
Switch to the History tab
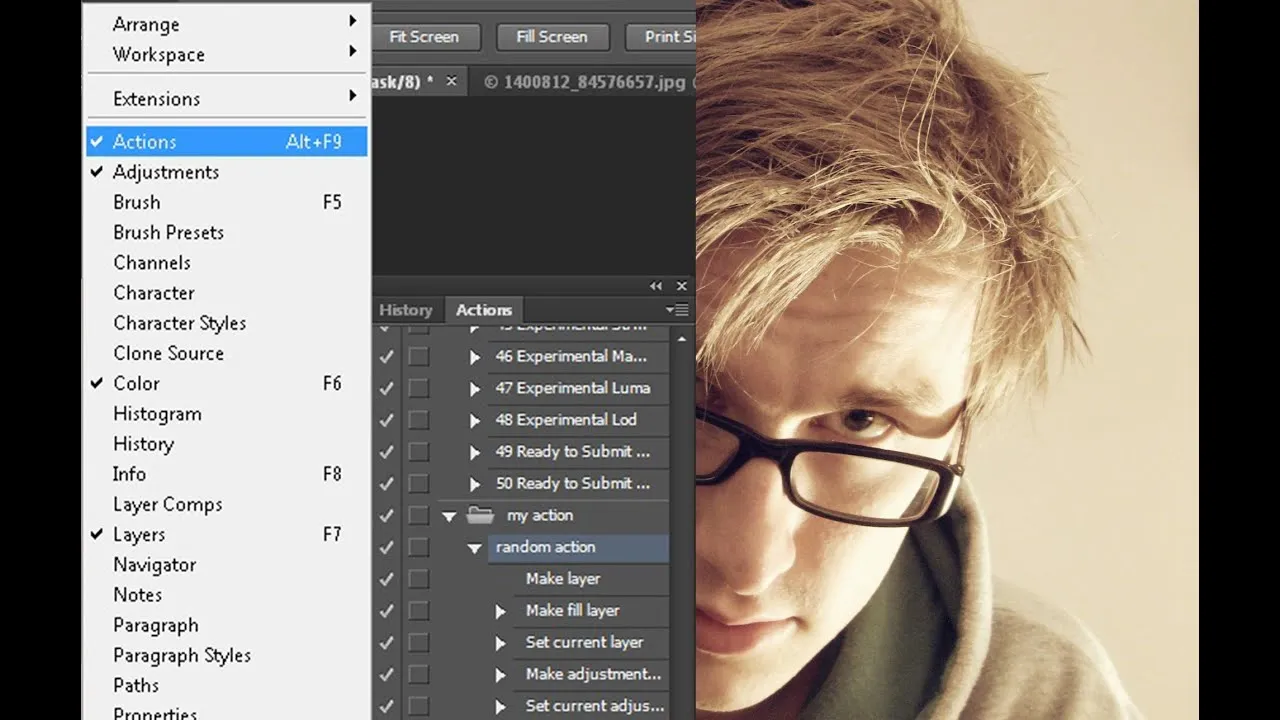[407, 310]
